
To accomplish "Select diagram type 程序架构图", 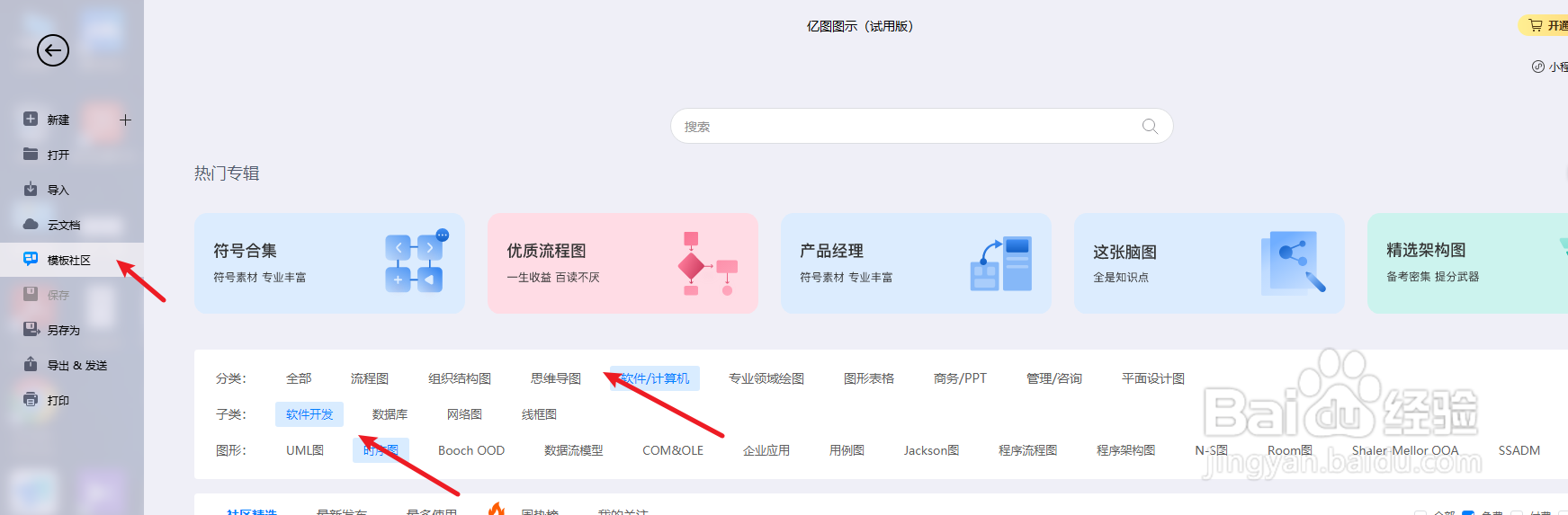I will (1125, 450).
